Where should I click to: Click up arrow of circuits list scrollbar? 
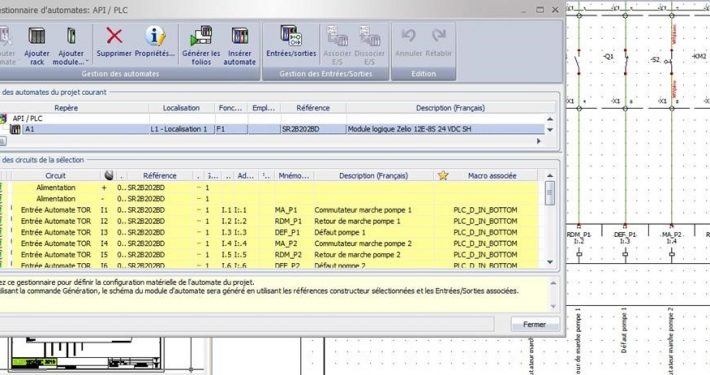[550, 175]
